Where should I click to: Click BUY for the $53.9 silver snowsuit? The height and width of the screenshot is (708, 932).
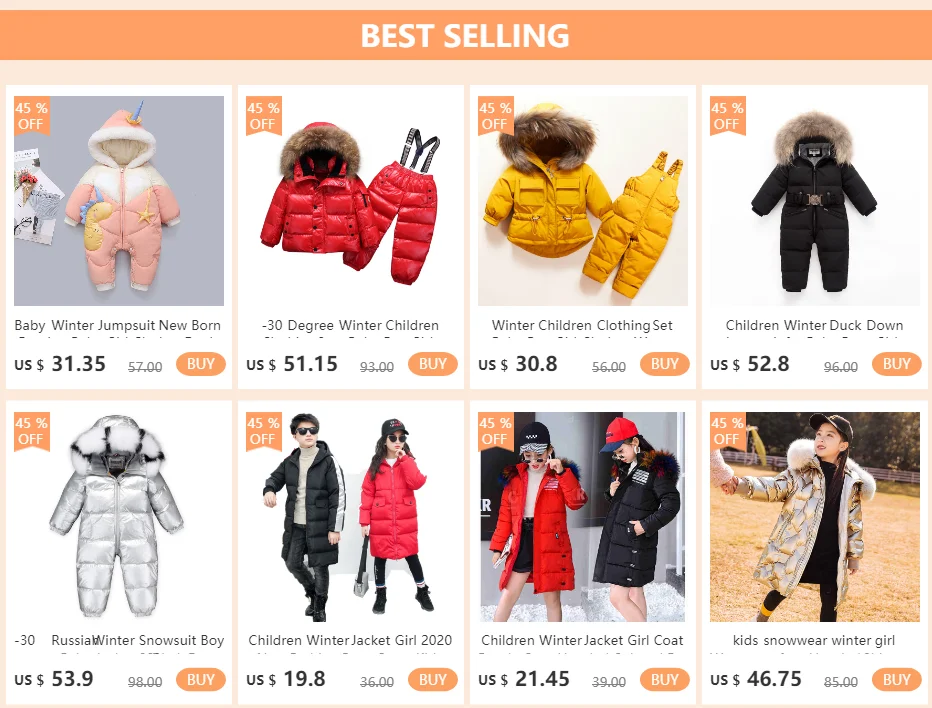click(x=200, y=679)
